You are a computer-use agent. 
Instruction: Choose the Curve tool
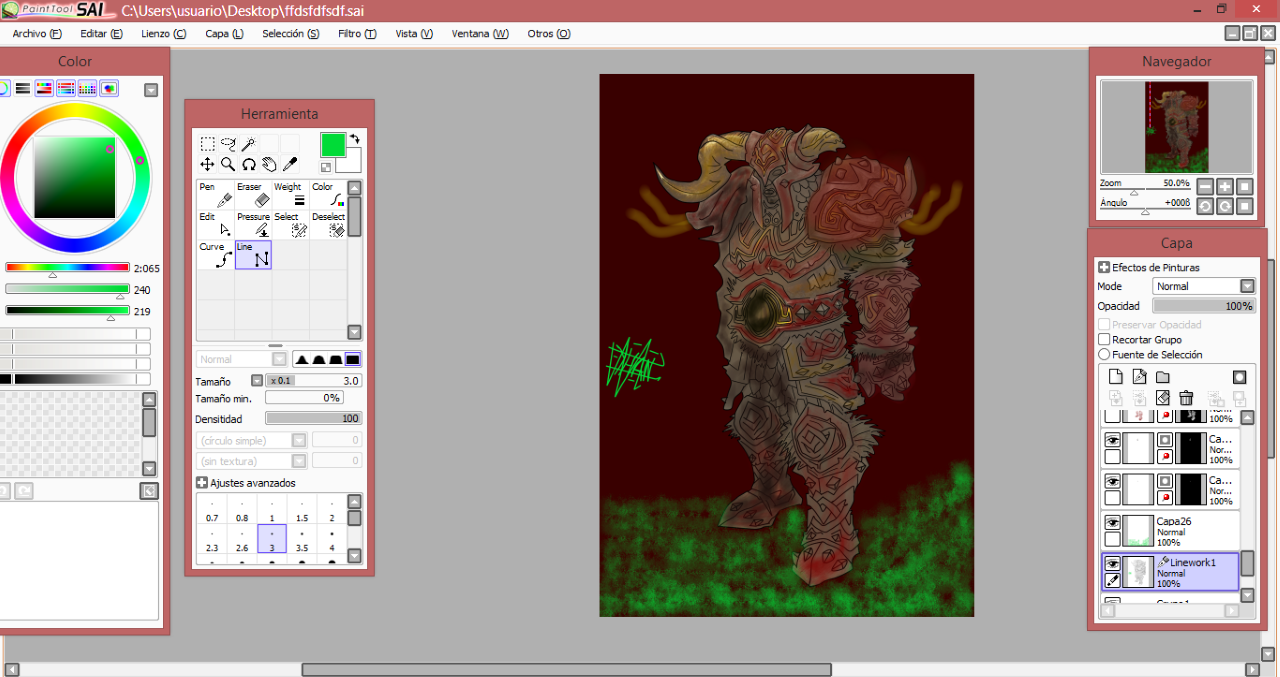215,255
